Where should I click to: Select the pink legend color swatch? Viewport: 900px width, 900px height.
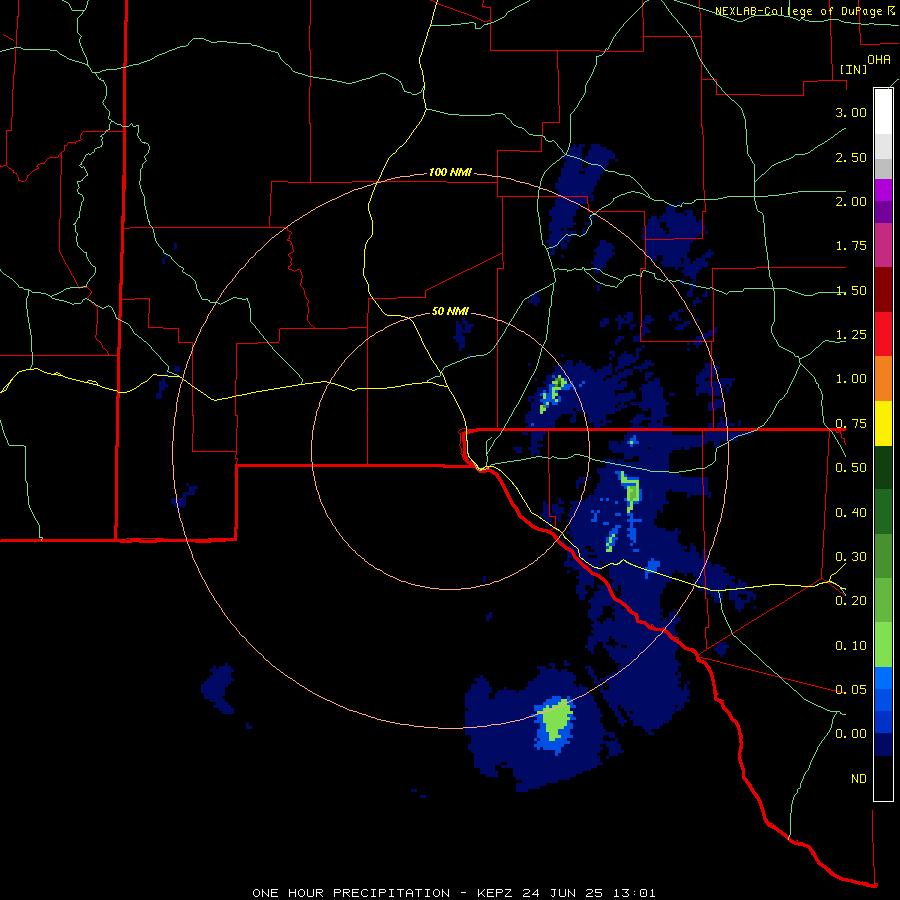click(883, 246)
